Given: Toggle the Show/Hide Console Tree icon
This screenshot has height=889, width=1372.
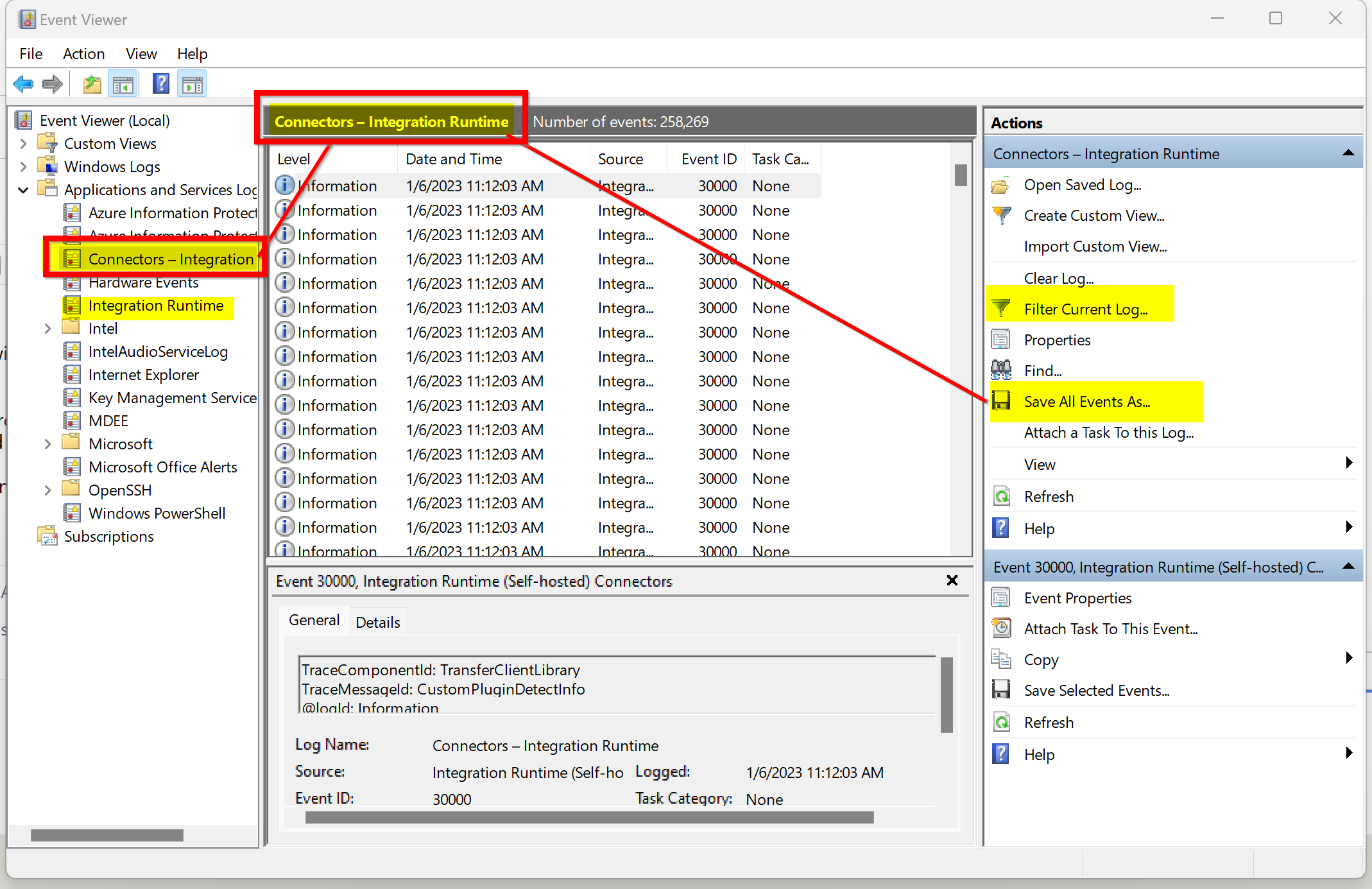Looking at the screenshot, I should coord(123,84).
